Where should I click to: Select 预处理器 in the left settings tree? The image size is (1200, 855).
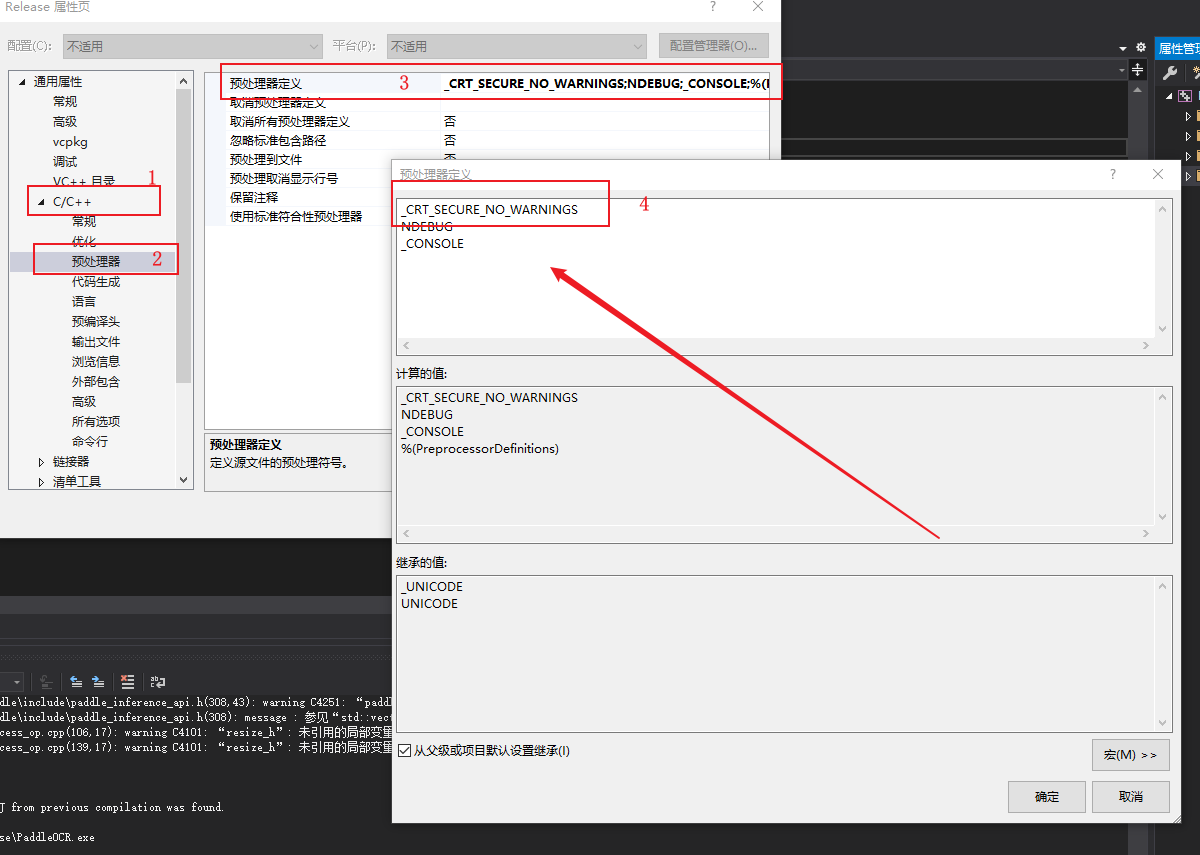pyautogui.click(x=95, y=260)
